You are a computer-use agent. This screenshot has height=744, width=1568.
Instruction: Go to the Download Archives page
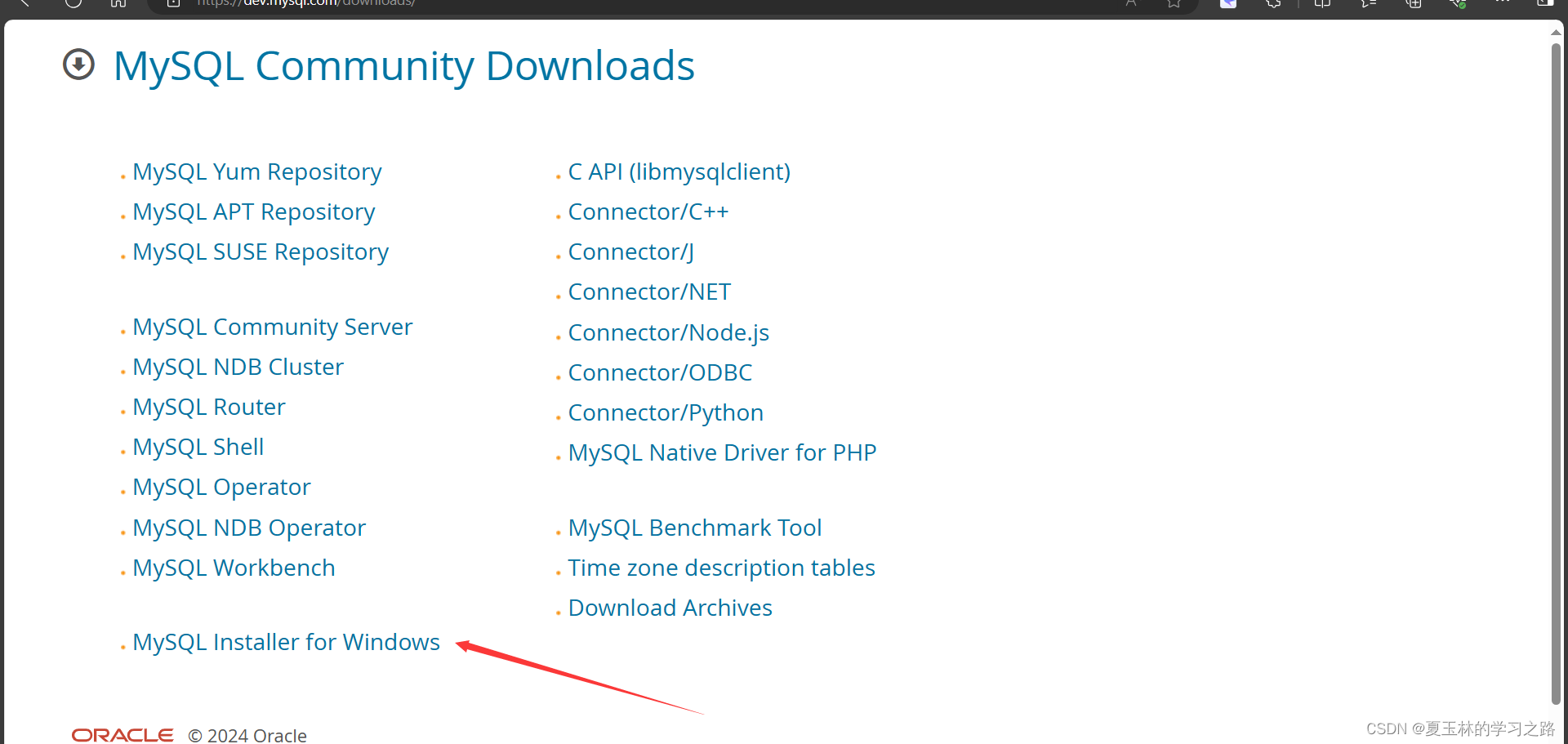670,608
